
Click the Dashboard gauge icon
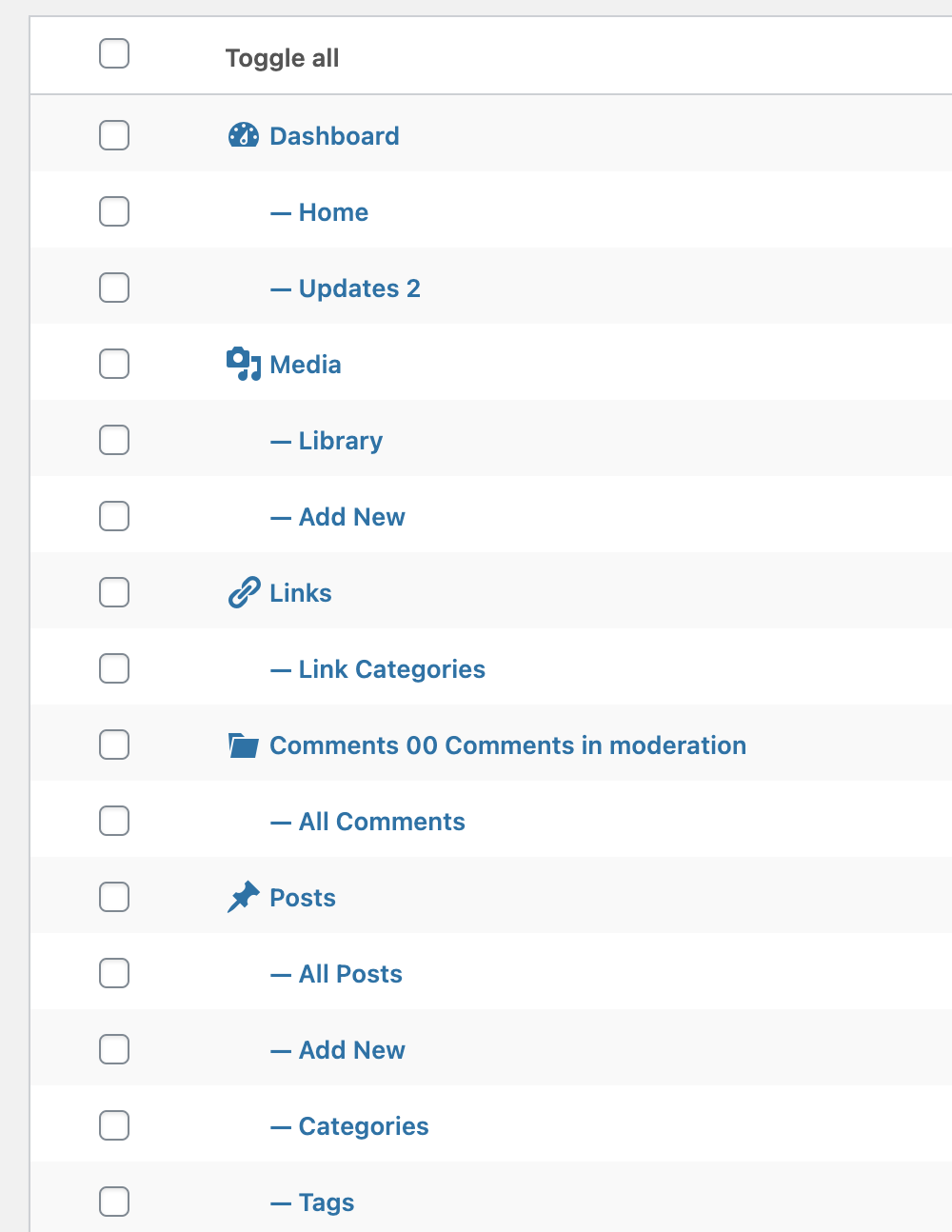pos(244,135)
